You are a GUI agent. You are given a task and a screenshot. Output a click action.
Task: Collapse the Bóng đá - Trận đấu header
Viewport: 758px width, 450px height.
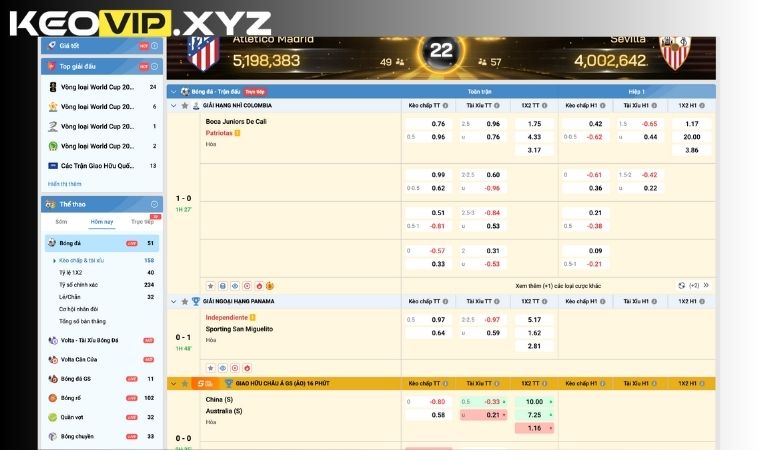click(173, 91)
